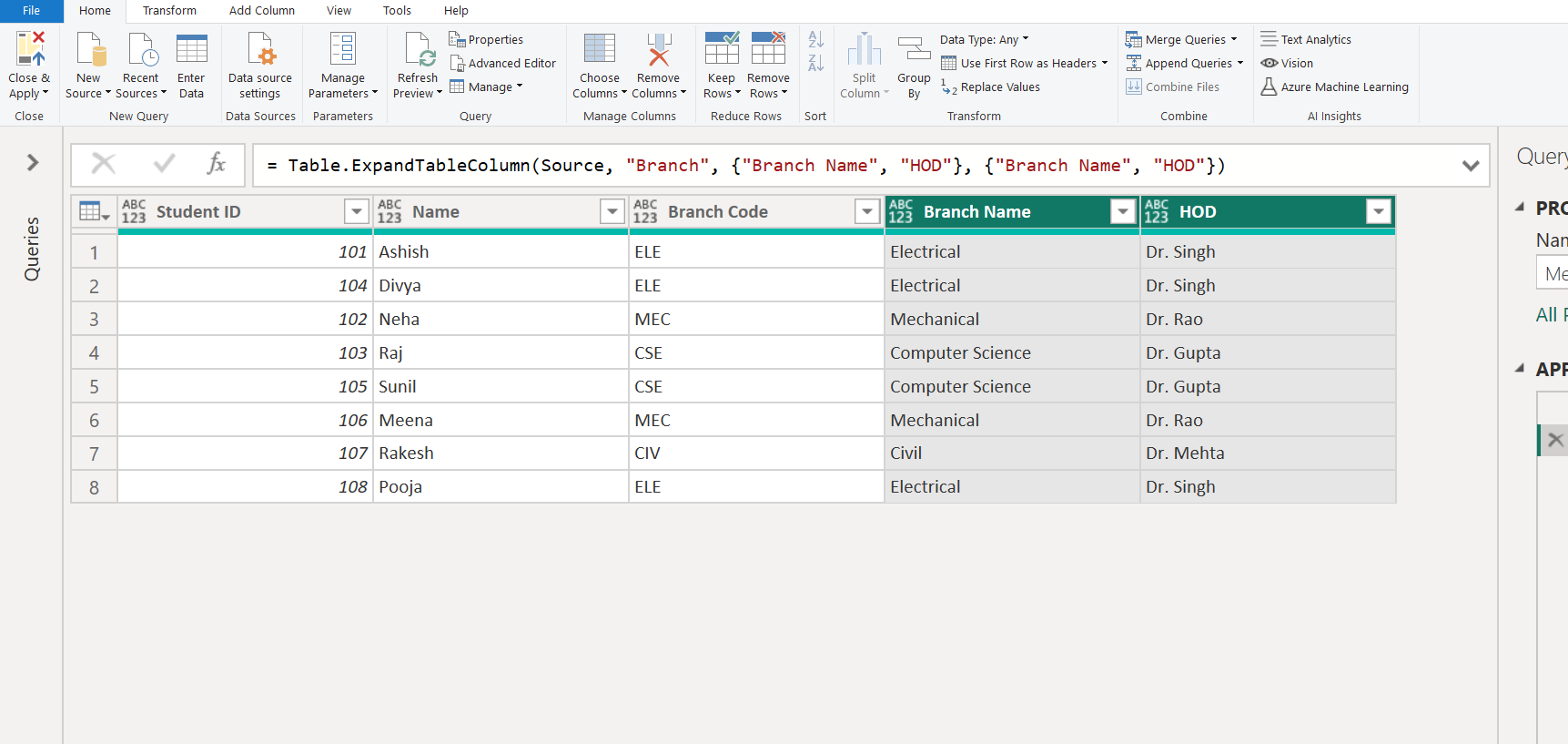Viewport: 1568px width, 744px height.
Task: Click the Vision eye icon
Action: point(1270,64)
